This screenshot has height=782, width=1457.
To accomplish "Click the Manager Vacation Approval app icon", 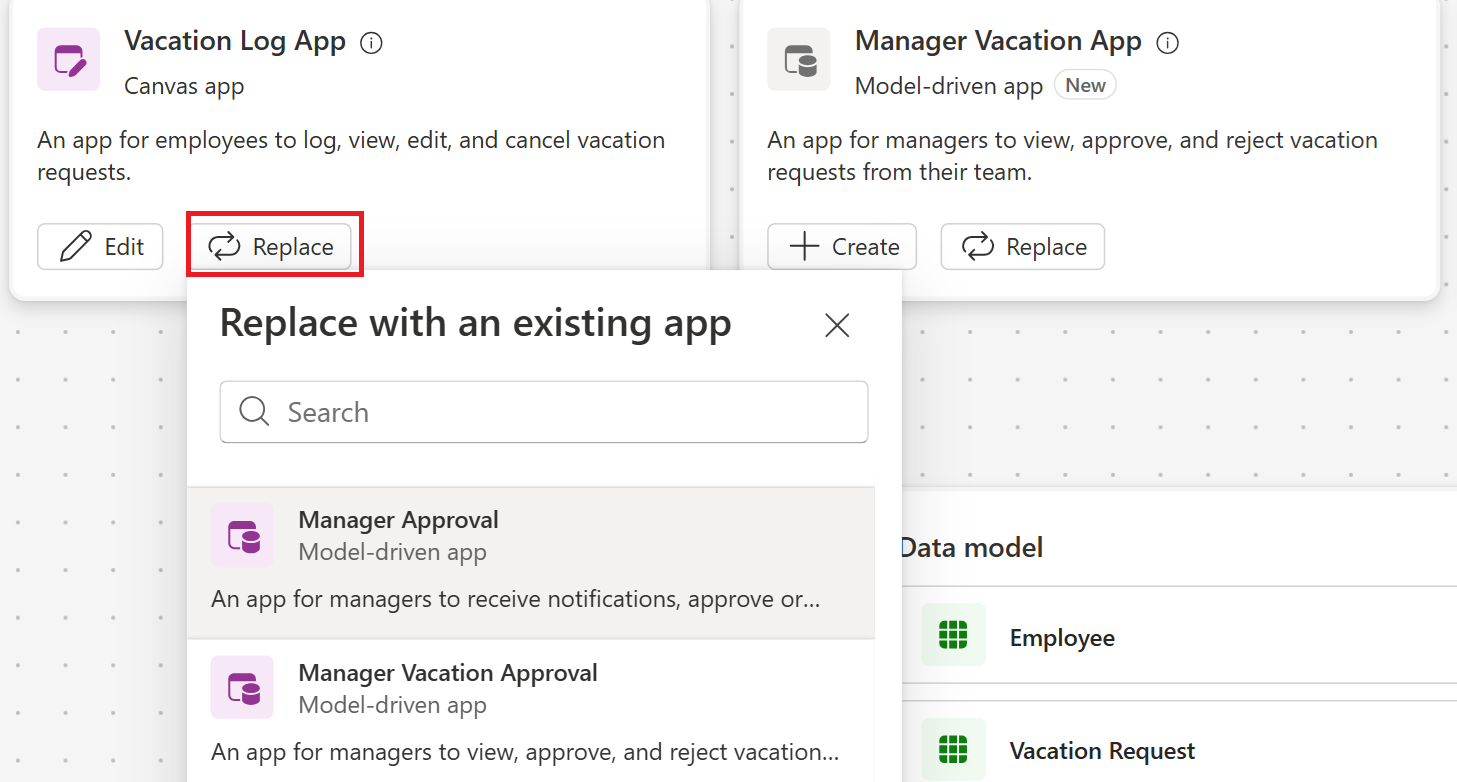I will click(243, 688).
